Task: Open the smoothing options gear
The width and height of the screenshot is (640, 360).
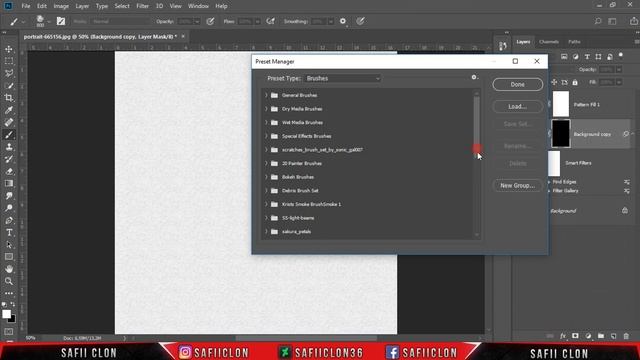Action: point(343,21)
